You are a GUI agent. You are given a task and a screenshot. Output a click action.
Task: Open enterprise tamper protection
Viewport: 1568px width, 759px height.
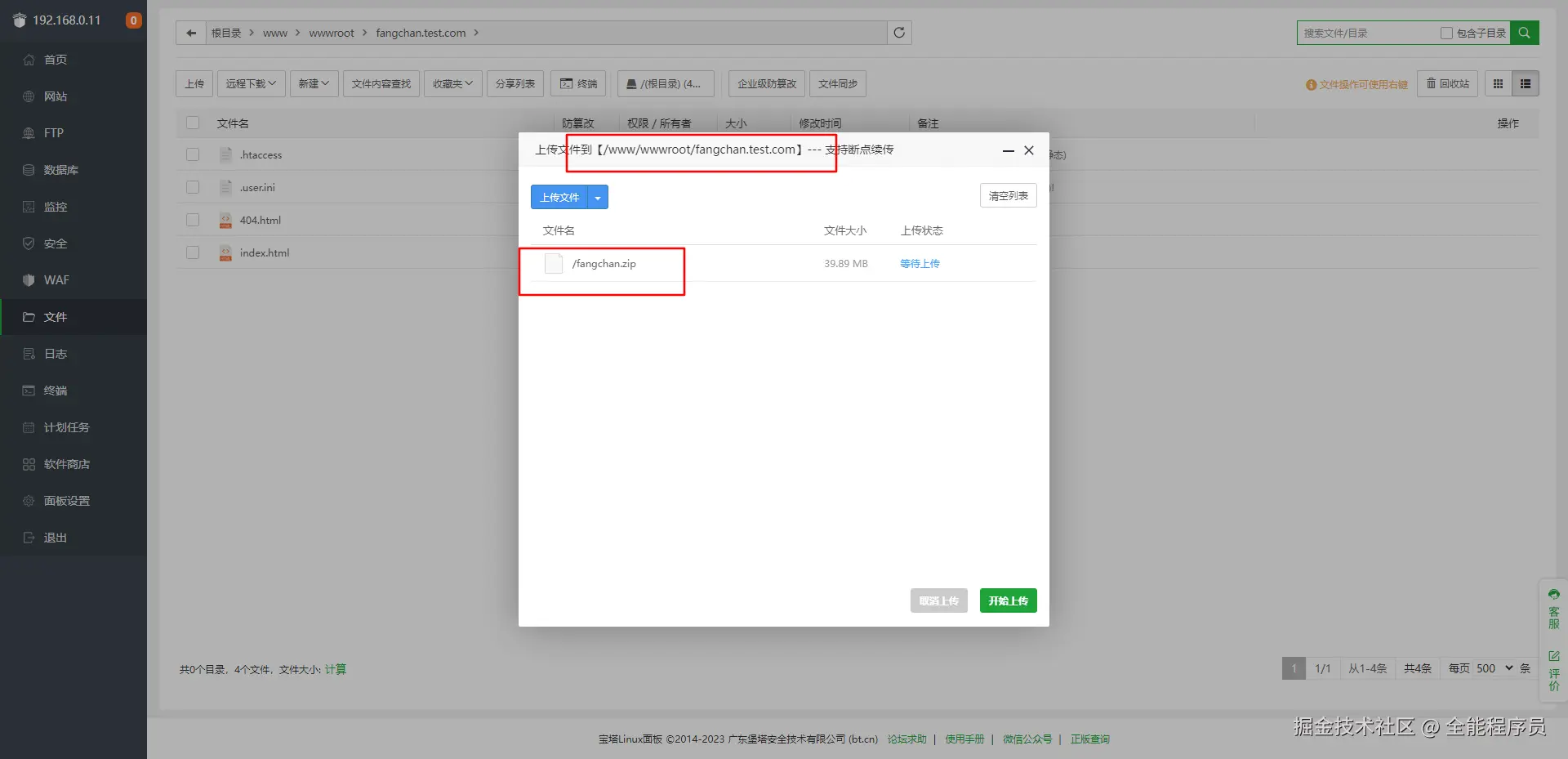click(767, 83)
